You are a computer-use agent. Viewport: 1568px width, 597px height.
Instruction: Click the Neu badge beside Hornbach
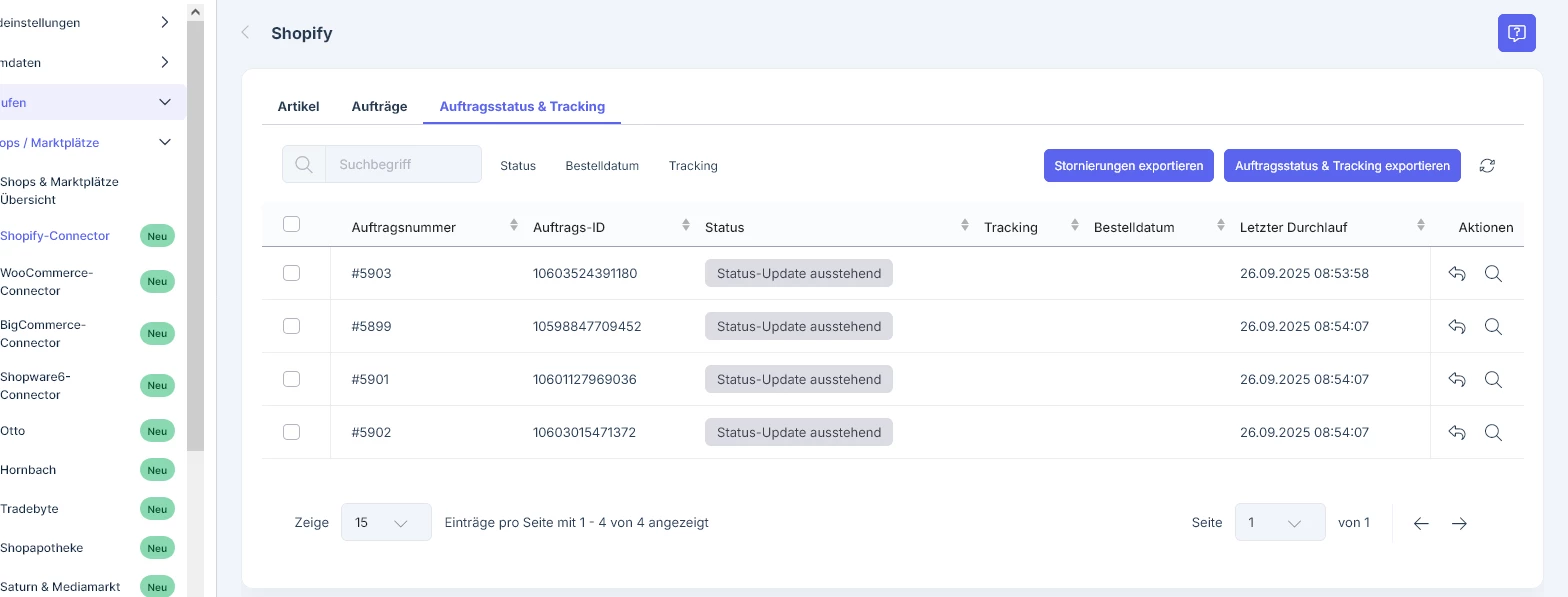(x=157, y=470)
